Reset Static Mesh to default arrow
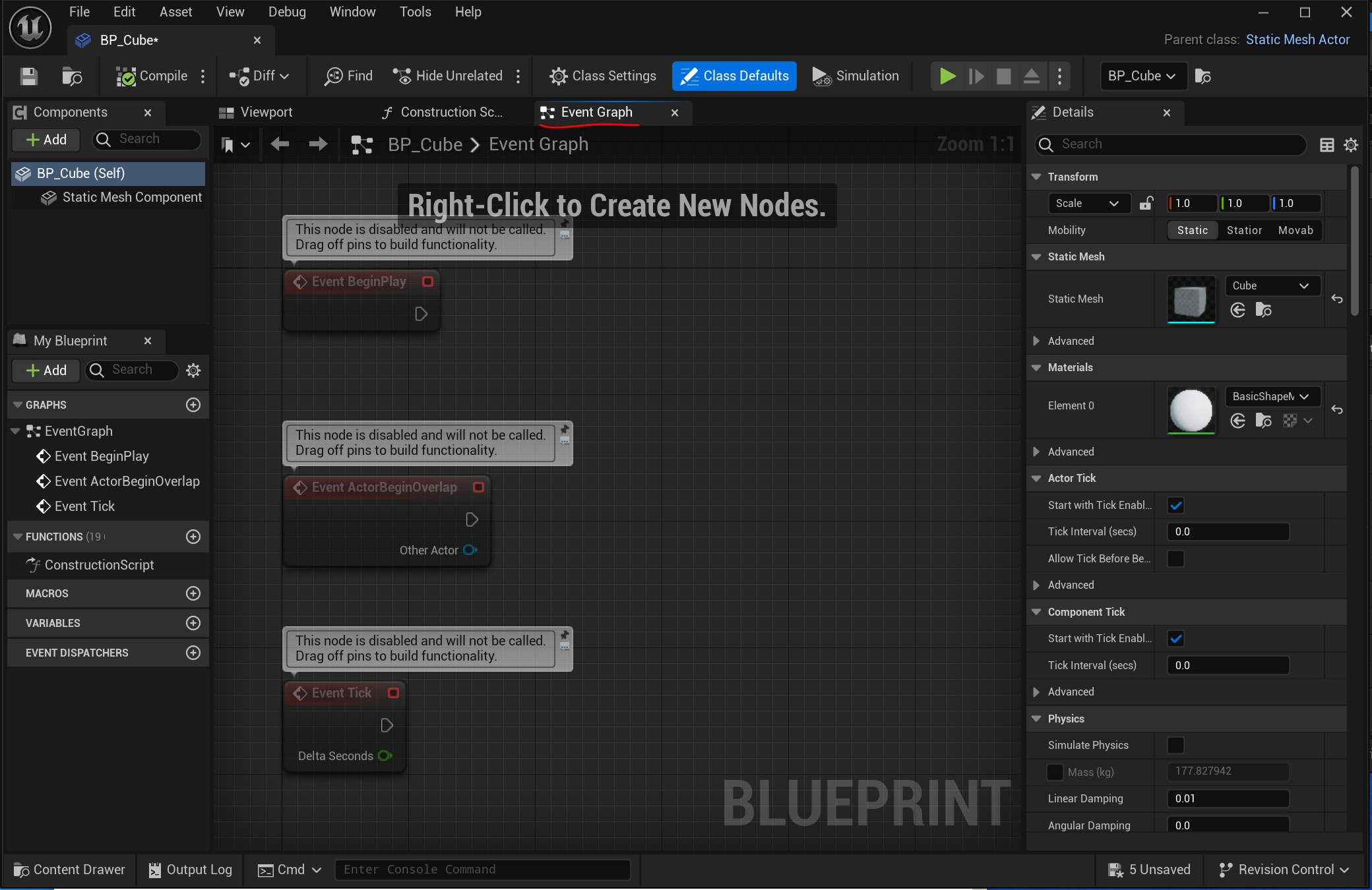Screen dimensions: 1372x890 click(1337, 299)
